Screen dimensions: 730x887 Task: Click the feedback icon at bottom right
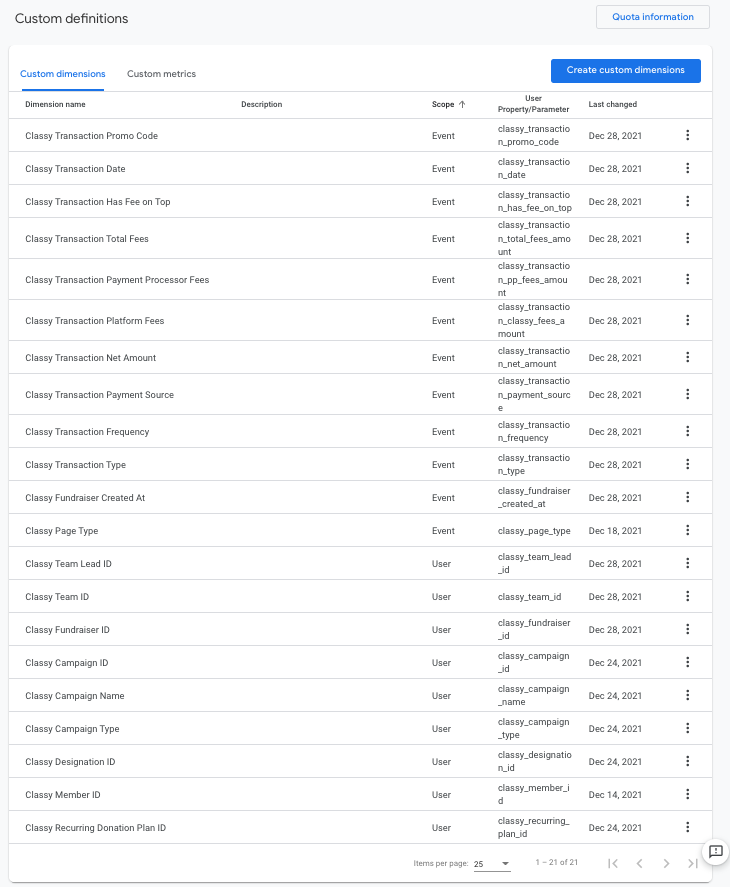point(716,851)
